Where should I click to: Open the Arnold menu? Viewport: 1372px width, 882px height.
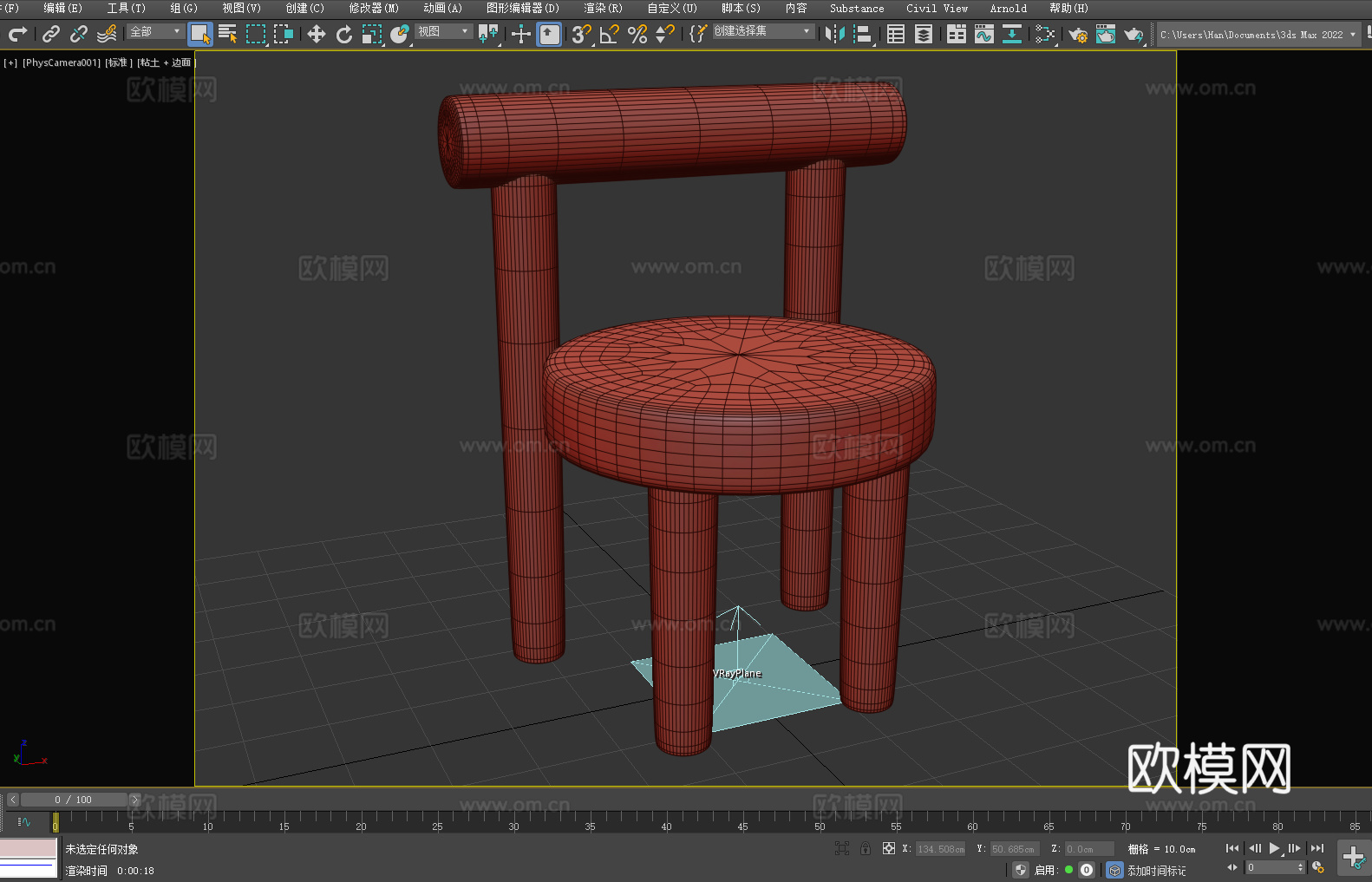point(1009,8)
